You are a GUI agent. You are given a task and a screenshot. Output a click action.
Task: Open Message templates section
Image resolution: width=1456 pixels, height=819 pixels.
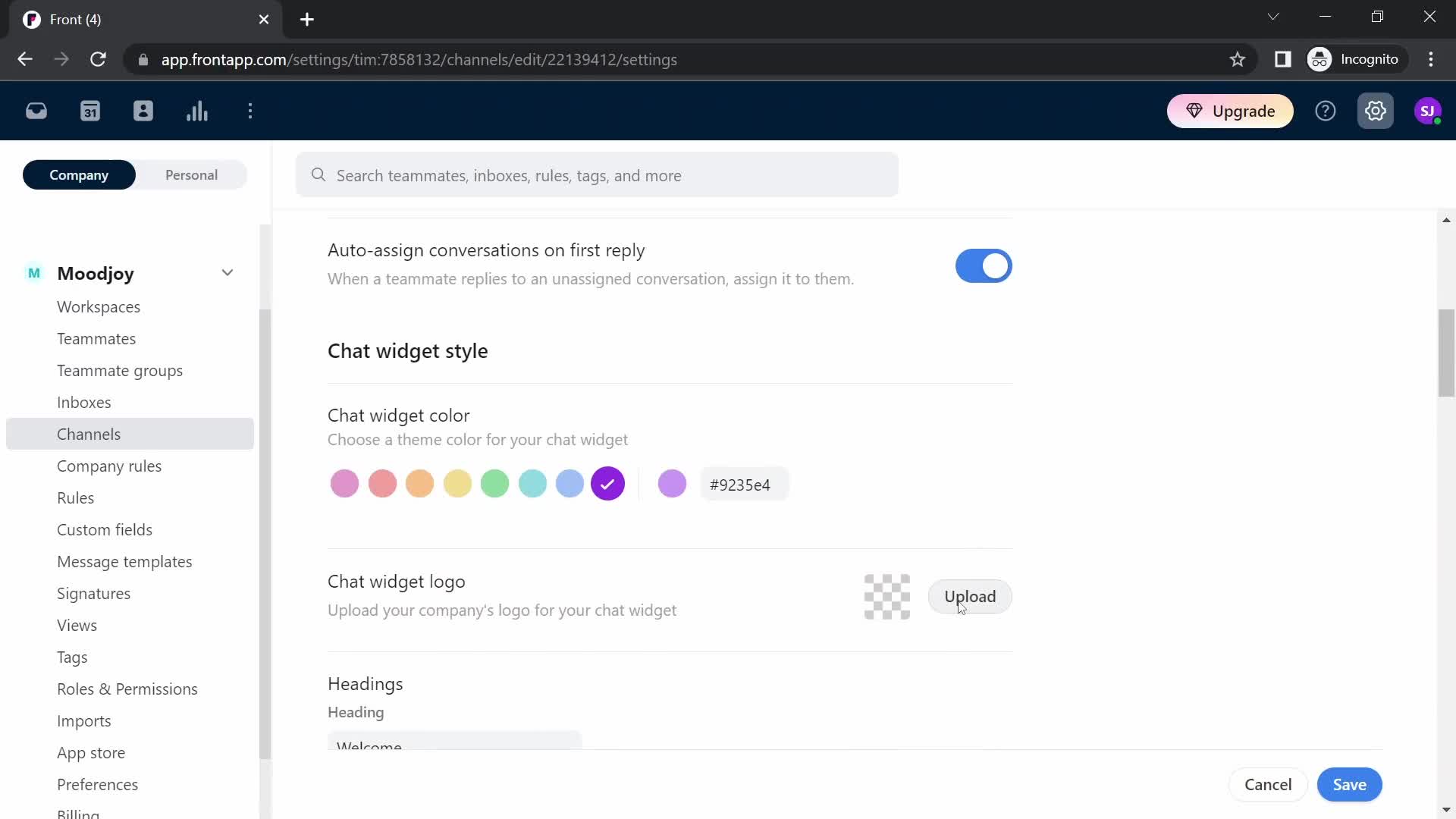click(x=124, y=562)
